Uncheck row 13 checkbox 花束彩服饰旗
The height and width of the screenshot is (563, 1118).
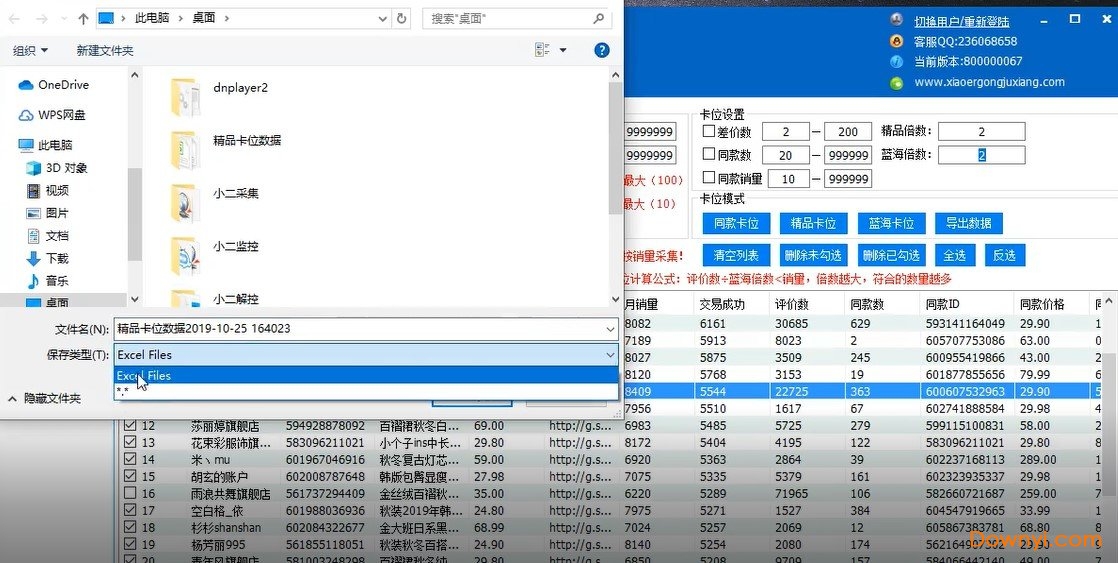[130, 443]
